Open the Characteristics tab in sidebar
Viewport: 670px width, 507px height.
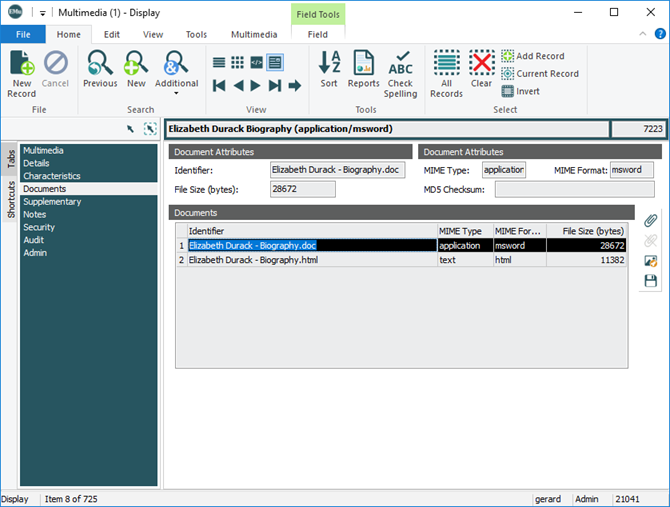click(88, 176)
